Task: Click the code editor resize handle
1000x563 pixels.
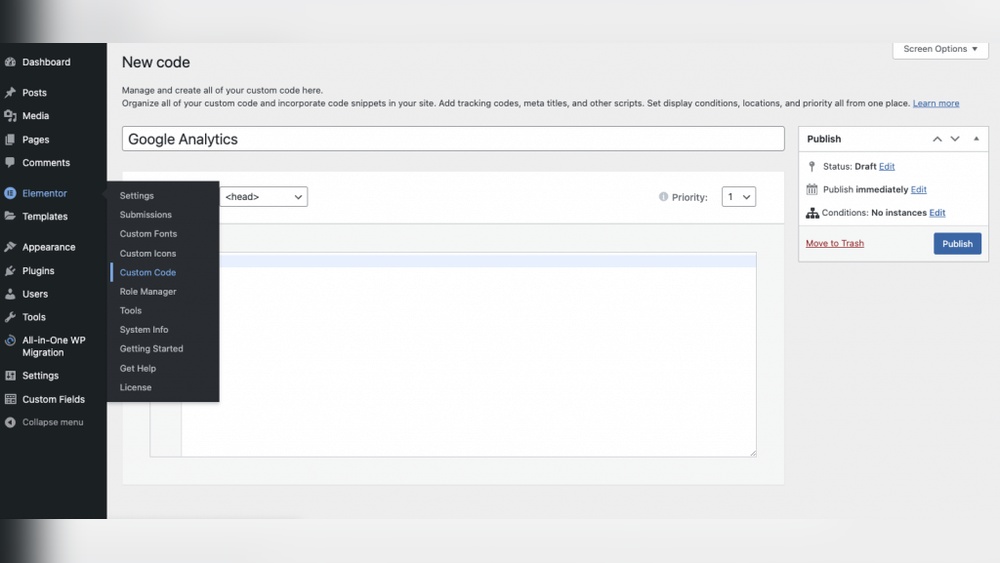Action: pos(753,453)
